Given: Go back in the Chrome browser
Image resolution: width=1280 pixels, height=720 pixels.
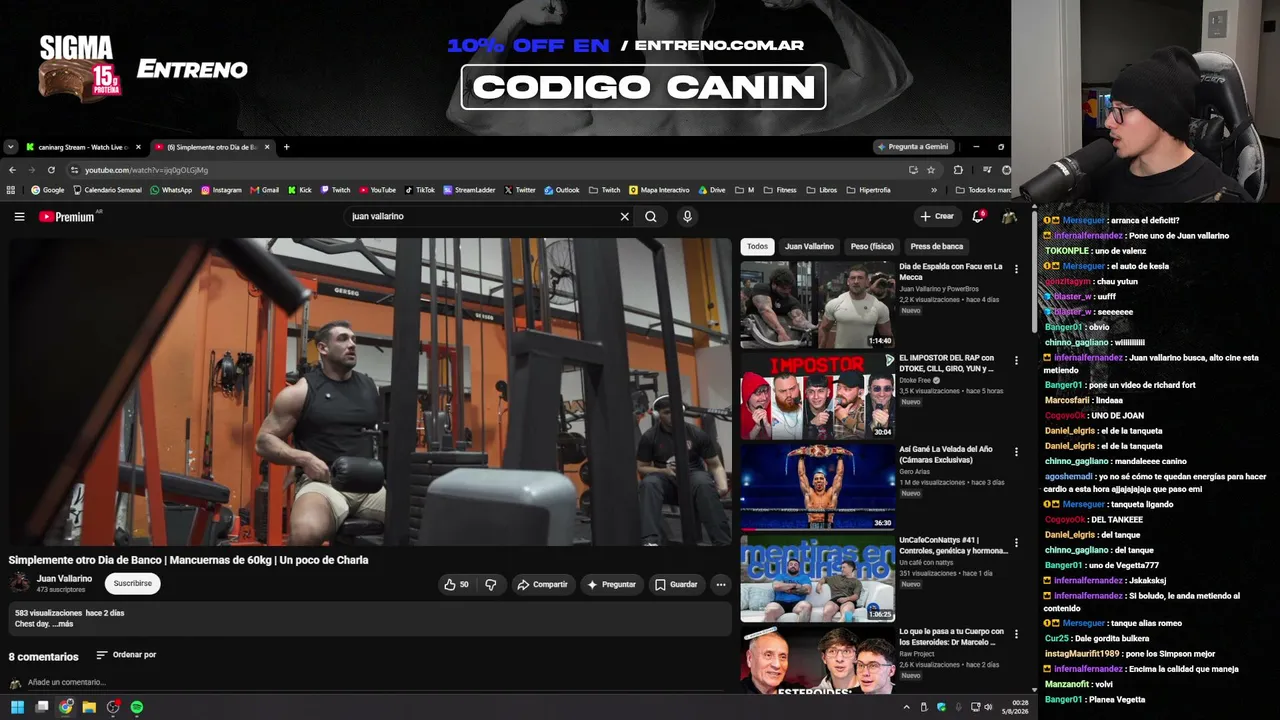Looking at the screenshot, I should [x=12, y=170].
